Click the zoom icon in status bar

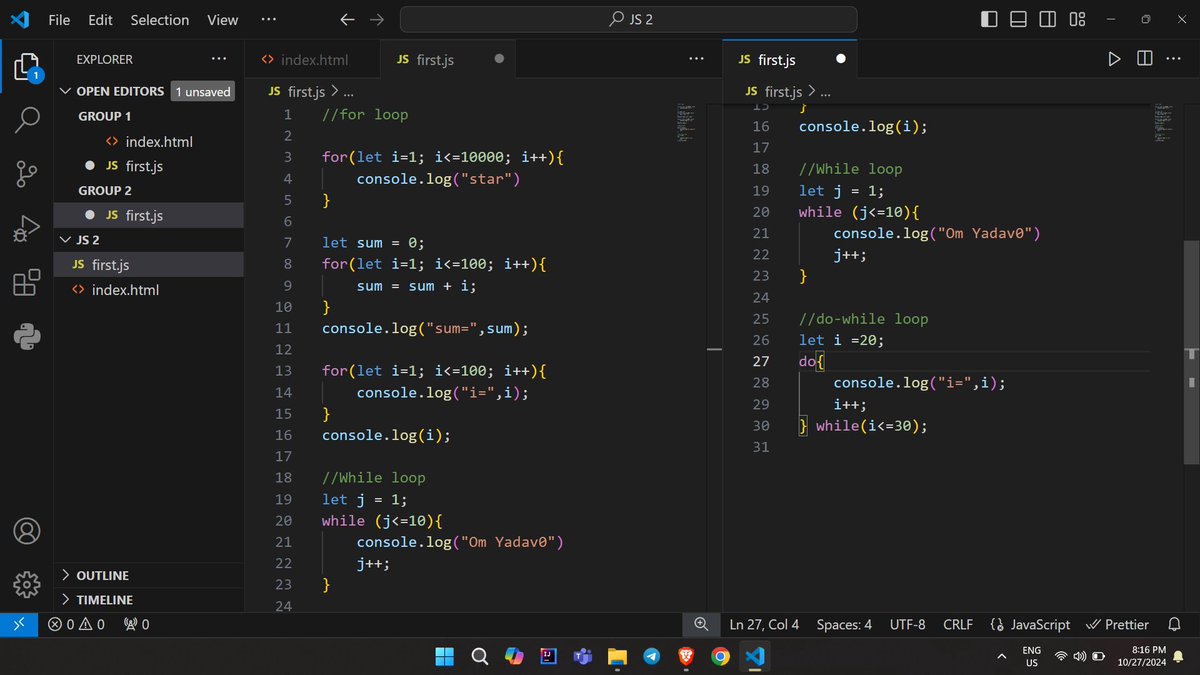(x=701, y=625)
